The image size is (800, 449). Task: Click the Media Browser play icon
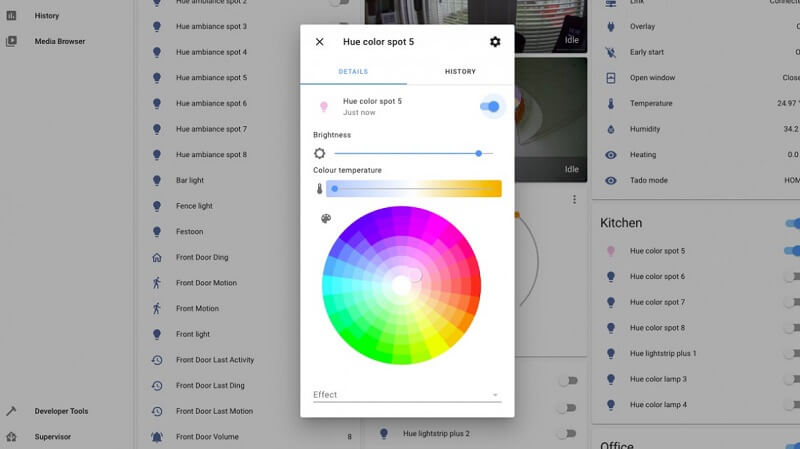click(11, 41)
